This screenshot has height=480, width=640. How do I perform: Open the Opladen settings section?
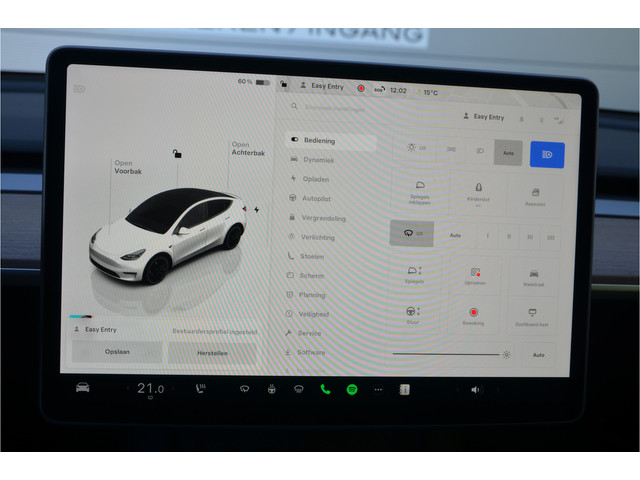pos(315,179)
